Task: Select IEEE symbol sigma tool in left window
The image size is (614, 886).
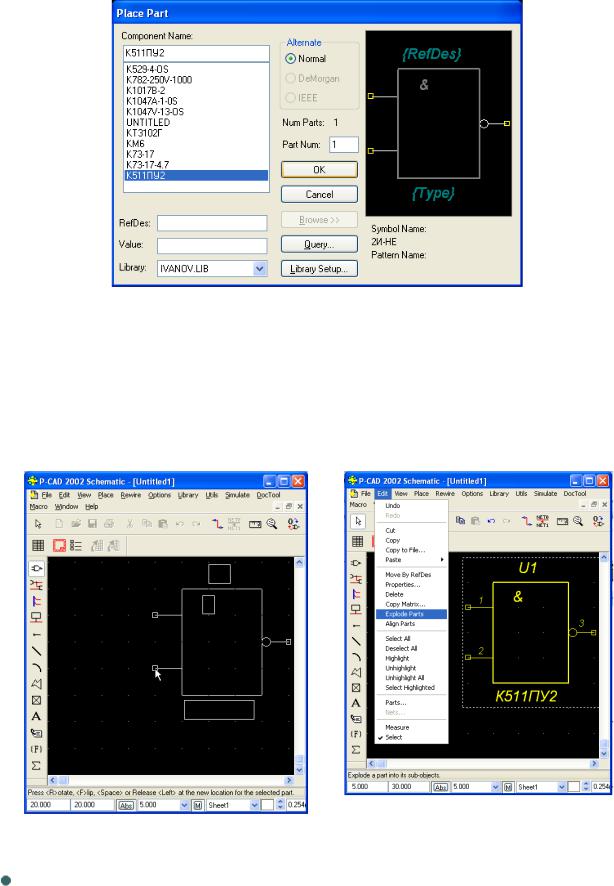Action: point(37,766)
